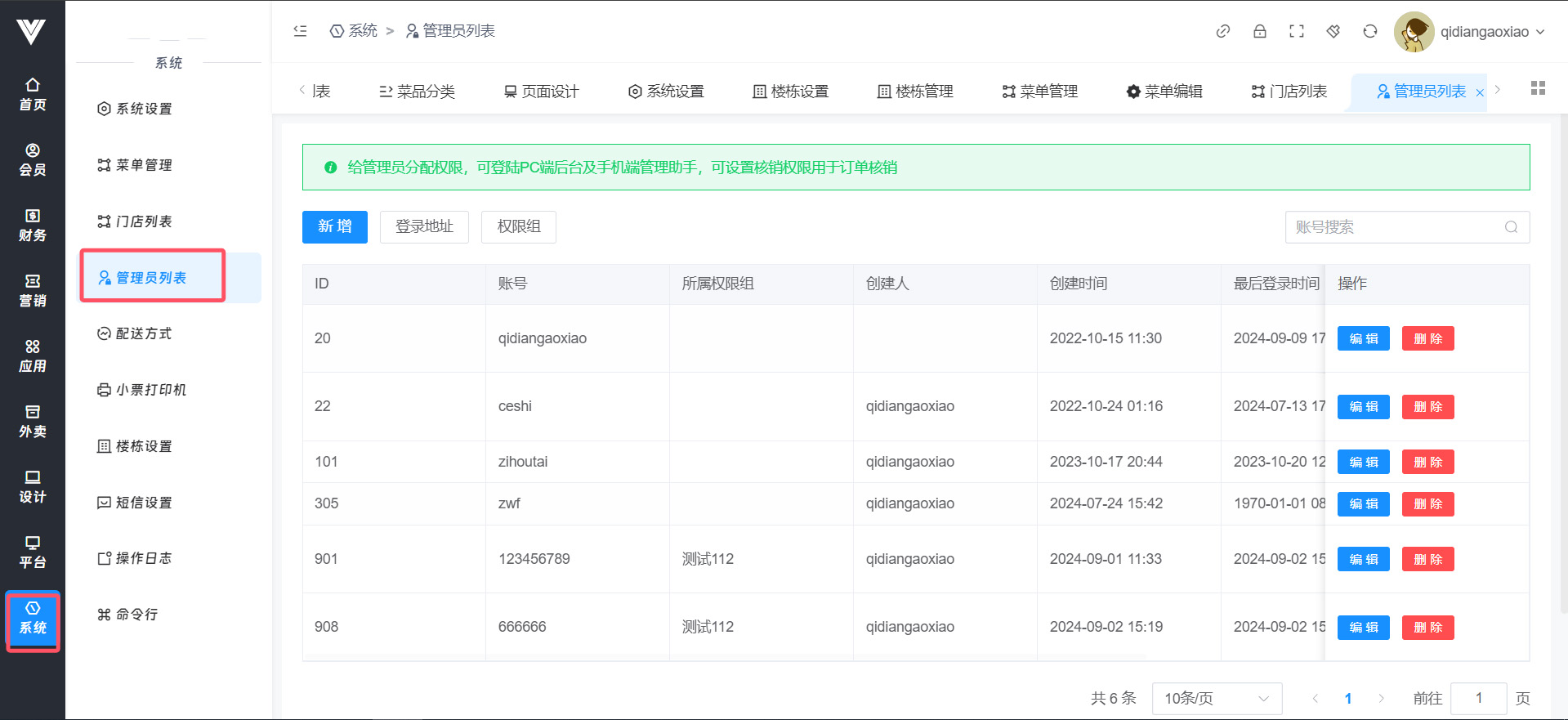Open the 首页 home section in sidebar
This screenshot has height=720, width=1568.
click(x=33, y=94)
